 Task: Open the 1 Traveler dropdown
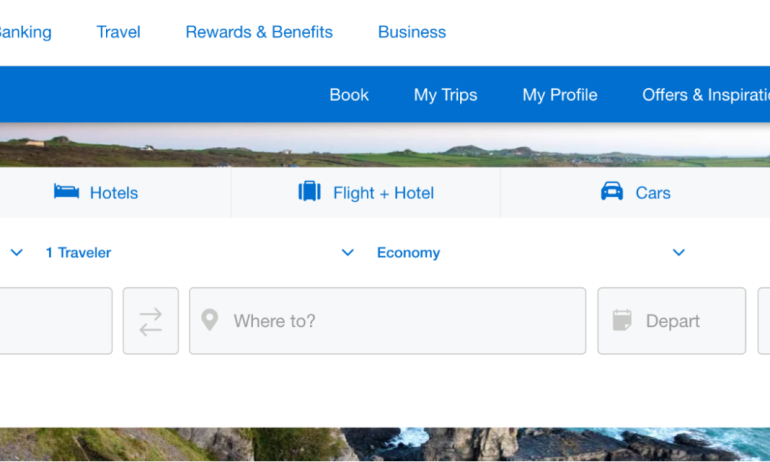coord(78,253)
